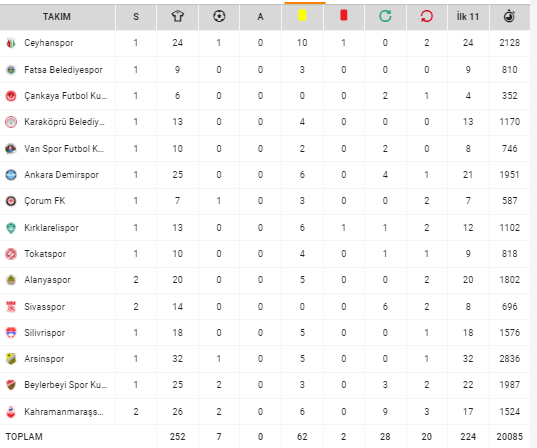Sort by red substituted-out arrow icon
The image size is (537, 448).
pos(427,16)
